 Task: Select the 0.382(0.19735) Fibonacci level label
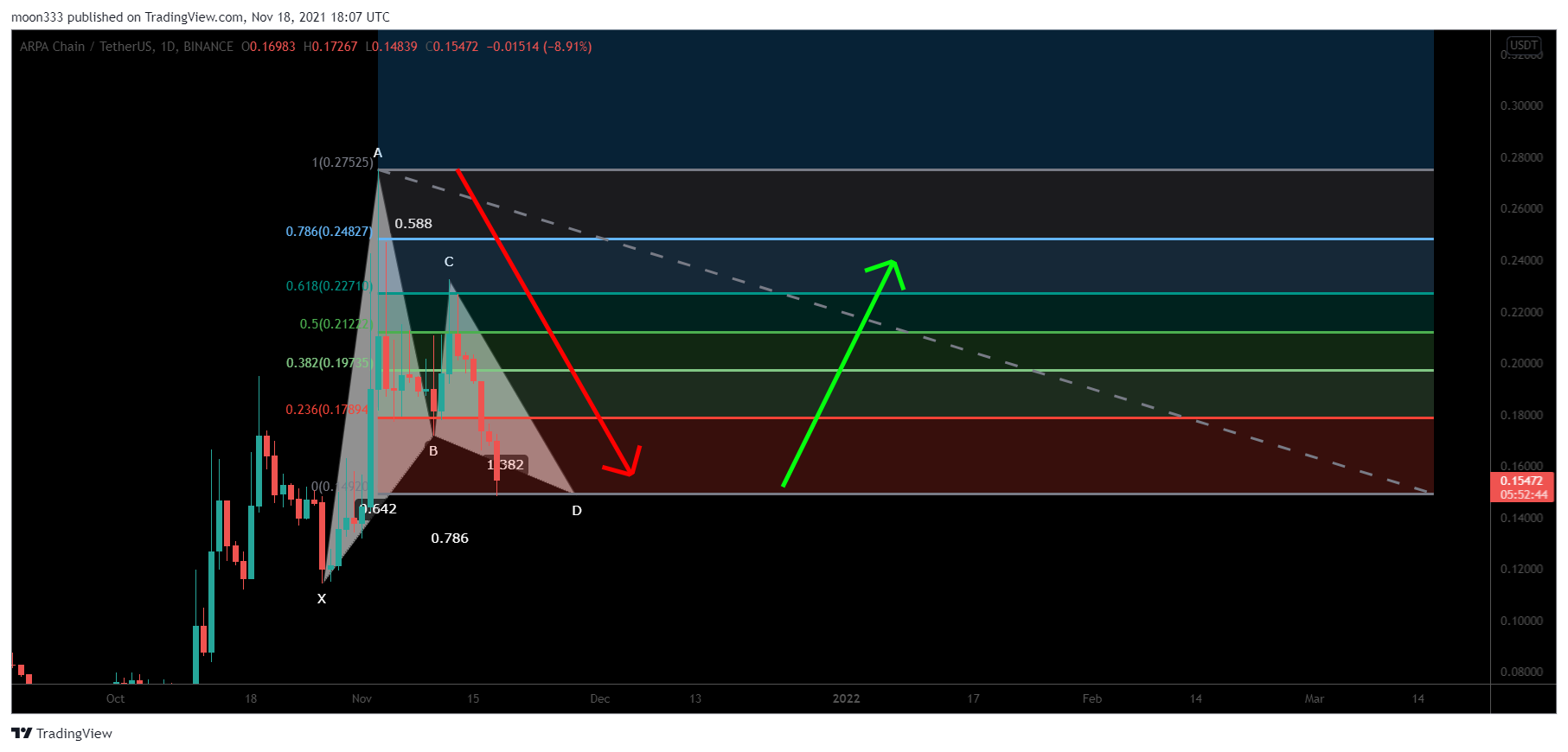(330, 363)
